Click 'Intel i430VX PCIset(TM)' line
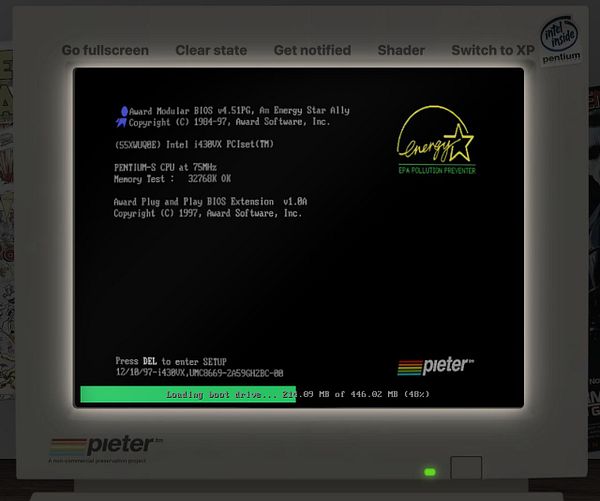This screenshot has width=600, height=501. point(194,144)
